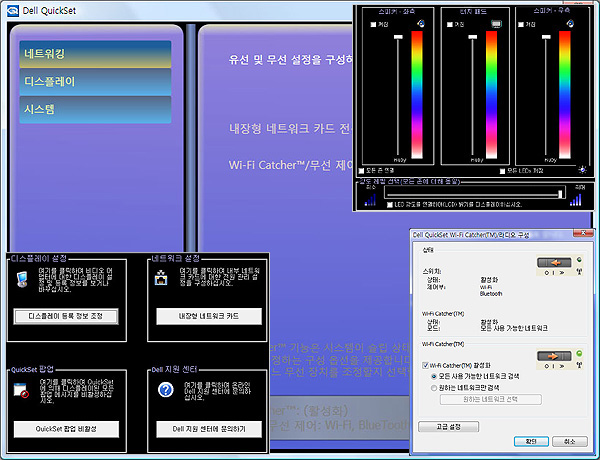
Task: Toggle the LED 강도 LCD brightness checkbox
Action: [390, 205]
